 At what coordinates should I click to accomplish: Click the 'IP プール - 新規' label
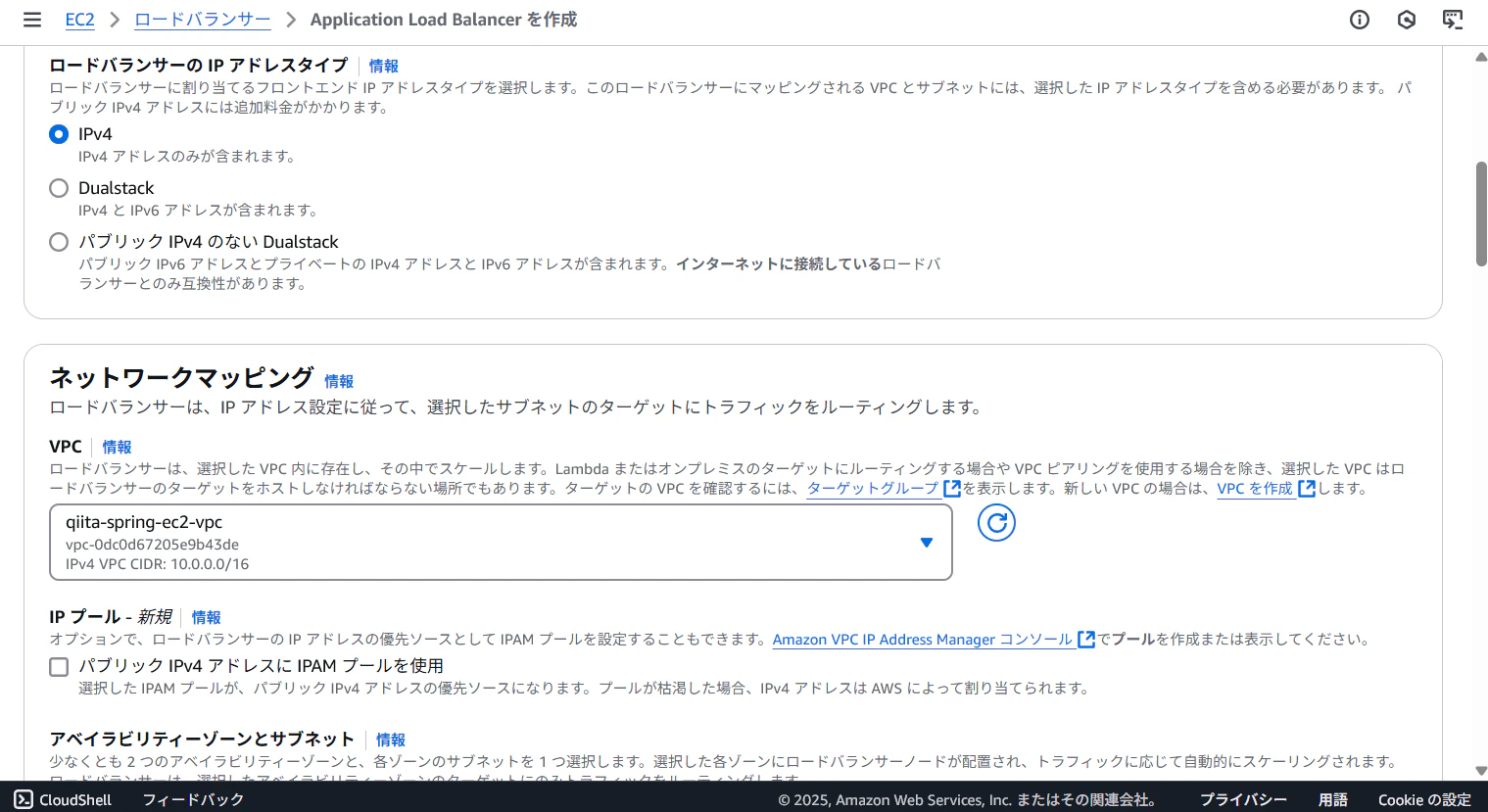click(111, 616)
